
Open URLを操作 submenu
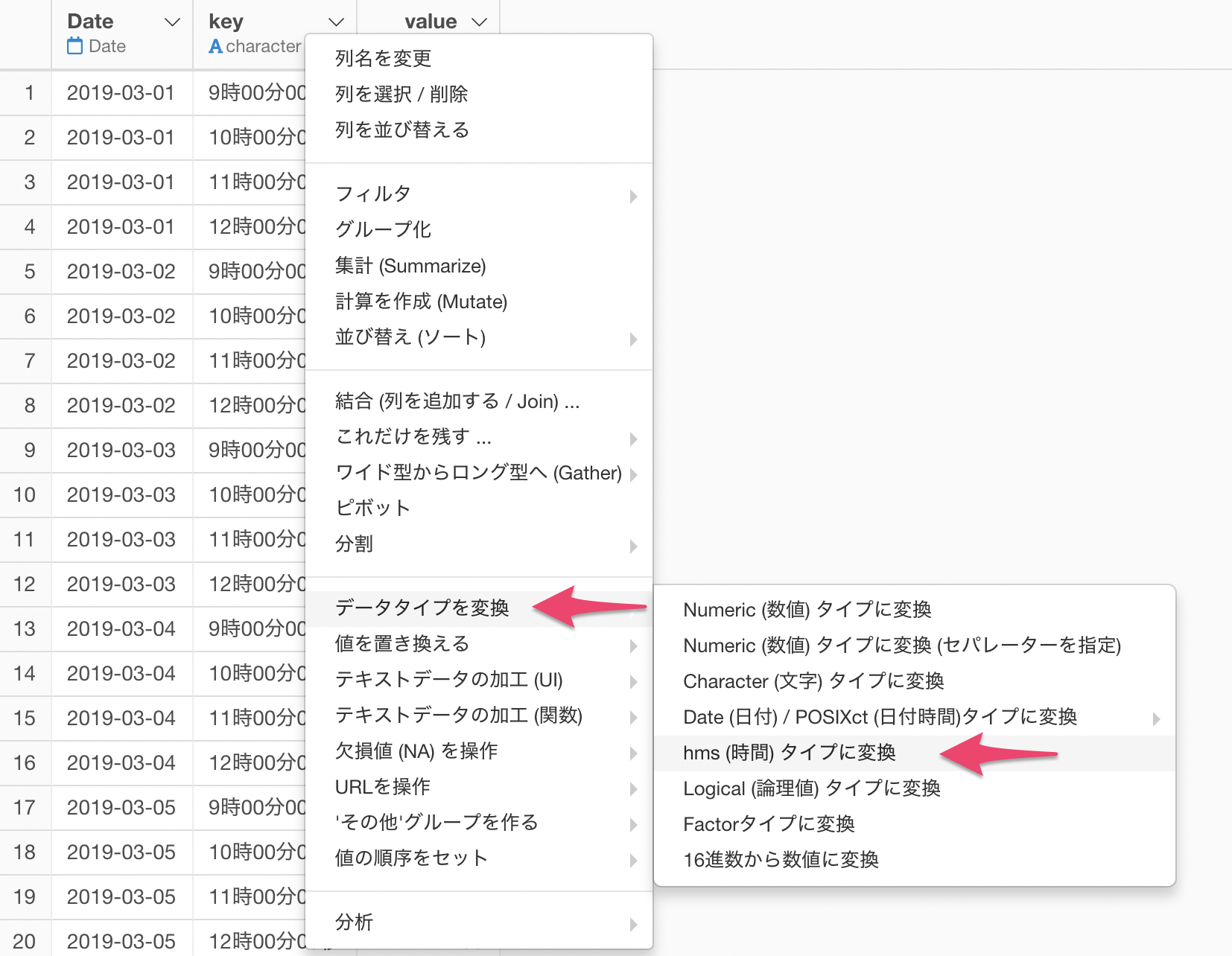(479, 787)
